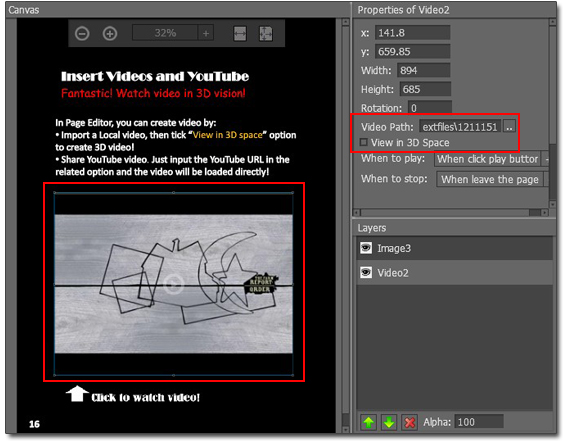Click the page number 16 on canvas
Viewport: 565px width, 446px height.
coord(34,424)
